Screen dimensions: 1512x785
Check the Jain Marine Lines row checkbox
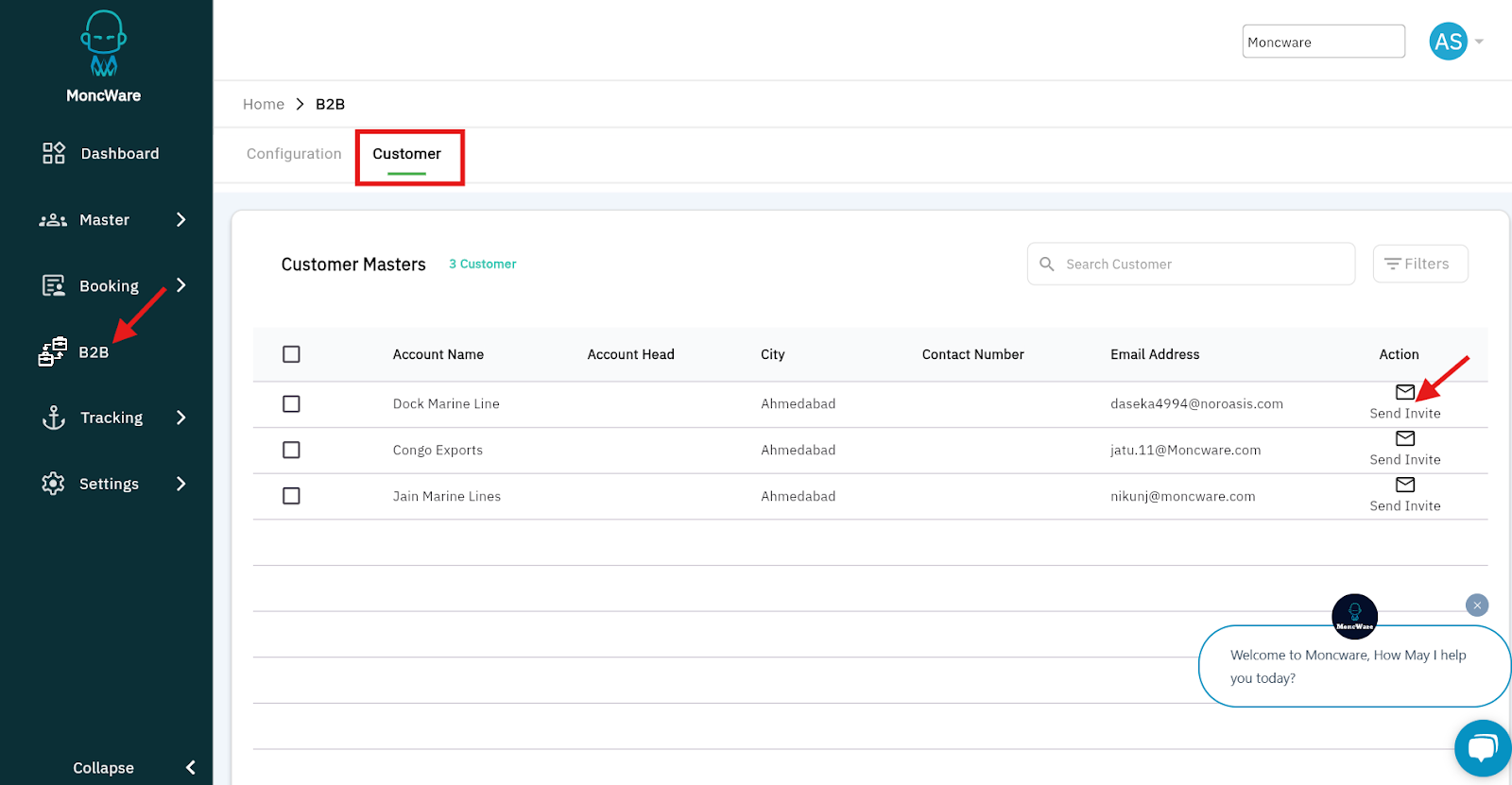pyautogui.click(x=291, y=496)
